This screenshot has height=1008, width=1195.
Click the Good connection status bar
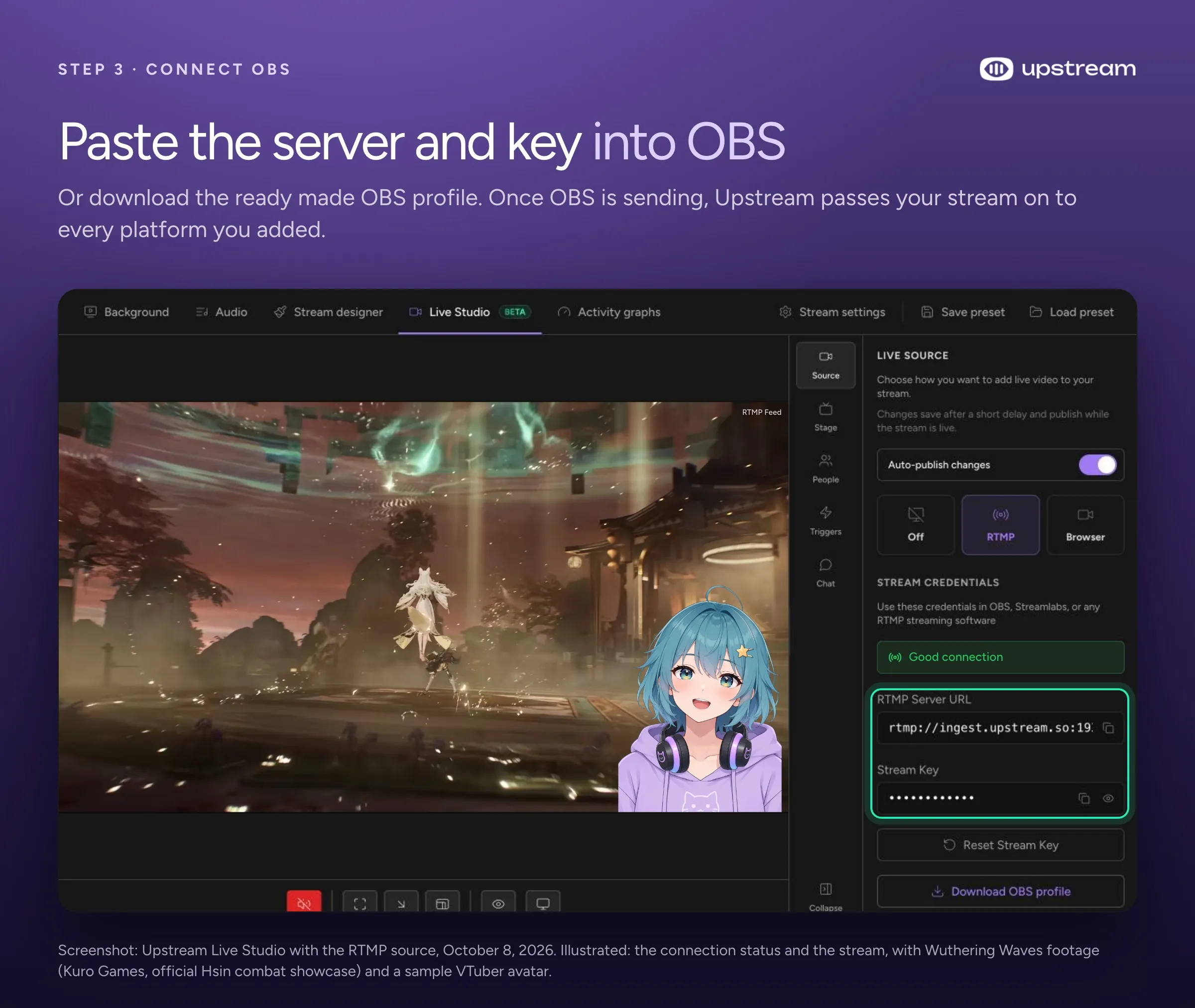coord(1000,657)
